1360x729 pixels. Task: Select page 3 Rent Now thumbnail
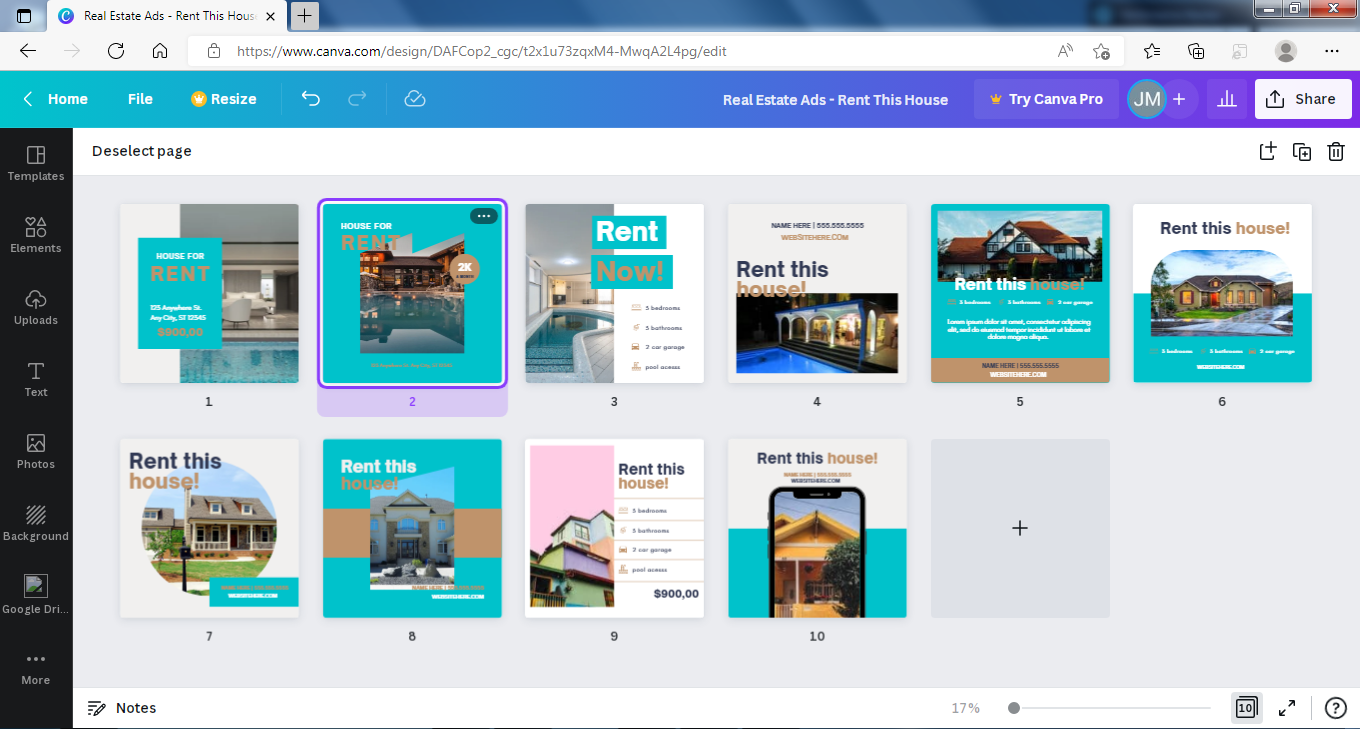click(x=614, y=294)
